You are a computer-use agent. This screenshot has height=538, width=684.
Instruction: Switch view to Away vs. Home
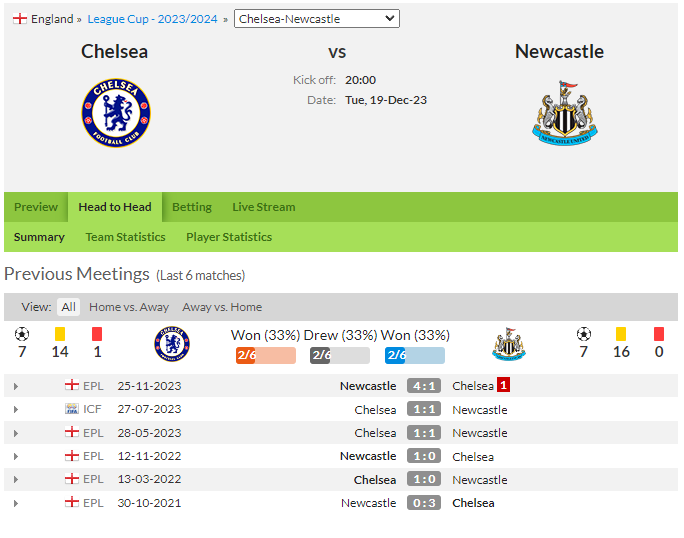click(222, 307)
